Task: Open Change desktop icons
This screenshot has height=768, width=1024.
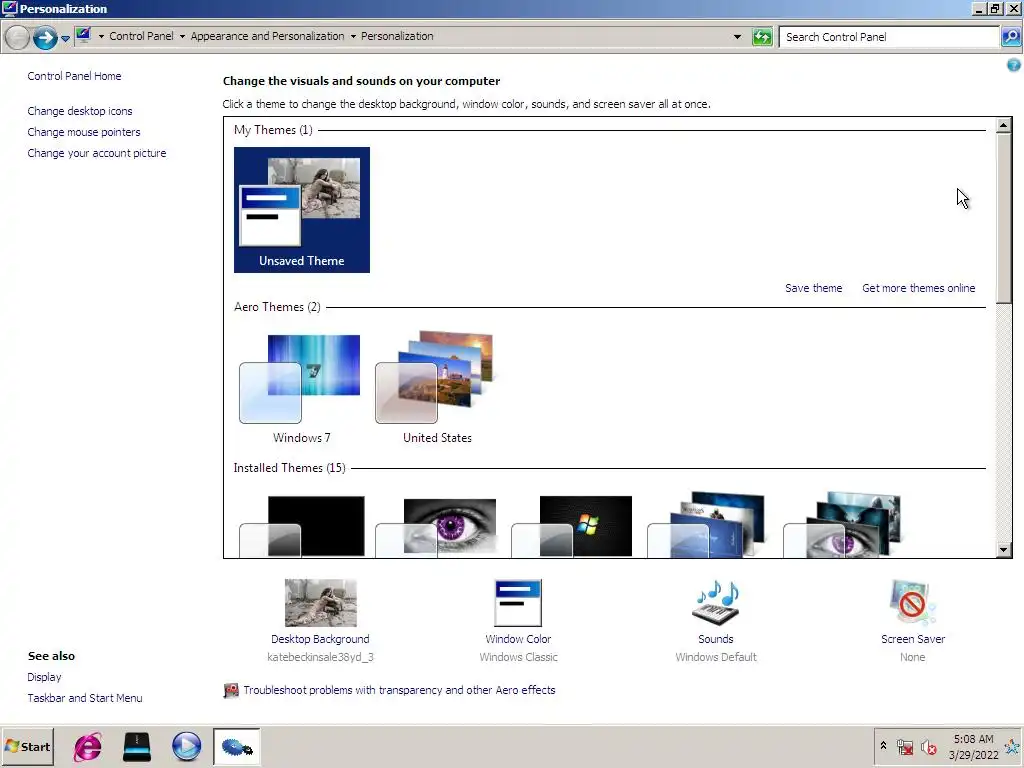Action: pyautogui.click(x=80, y=111)
